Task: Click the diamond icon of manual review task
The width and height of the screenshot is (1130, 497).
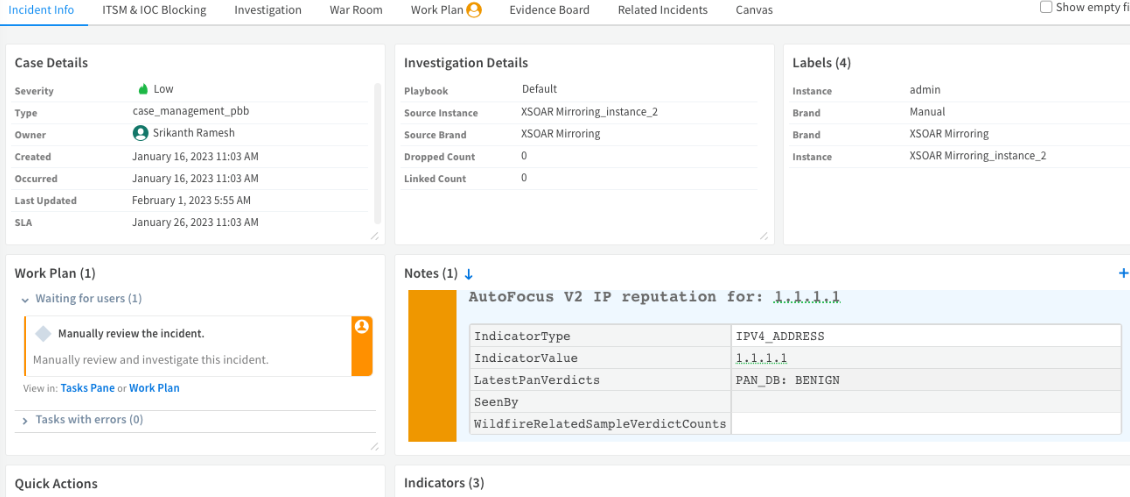Action: pyautogui.click(x=43, y=333)
